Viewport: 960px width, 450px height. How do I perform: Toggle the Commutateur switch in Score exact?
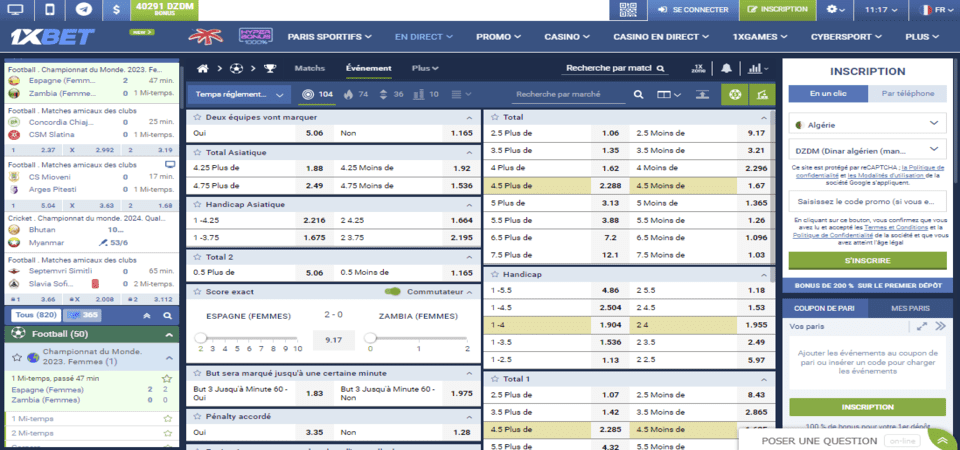(x=394, y=291)
